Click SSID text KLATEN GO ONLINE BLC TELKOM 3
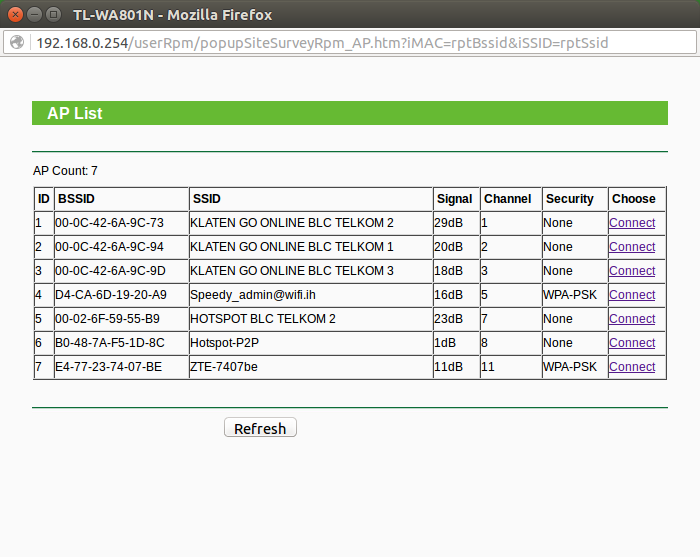This screenshot has height=557, width=700. pos(292,271)
